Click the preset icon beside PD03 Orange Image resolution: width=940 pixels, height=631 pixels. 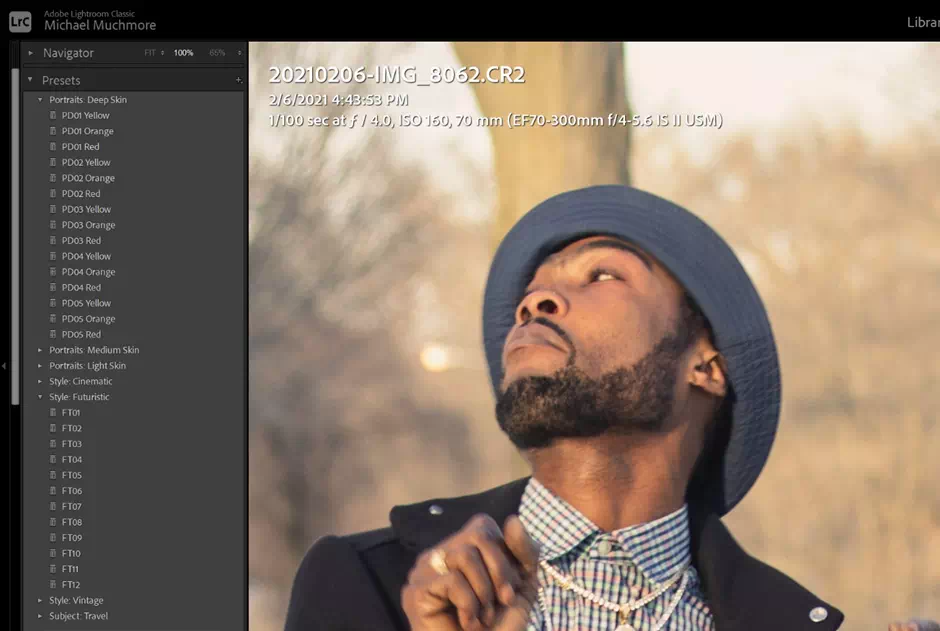[x=53, y=225]
